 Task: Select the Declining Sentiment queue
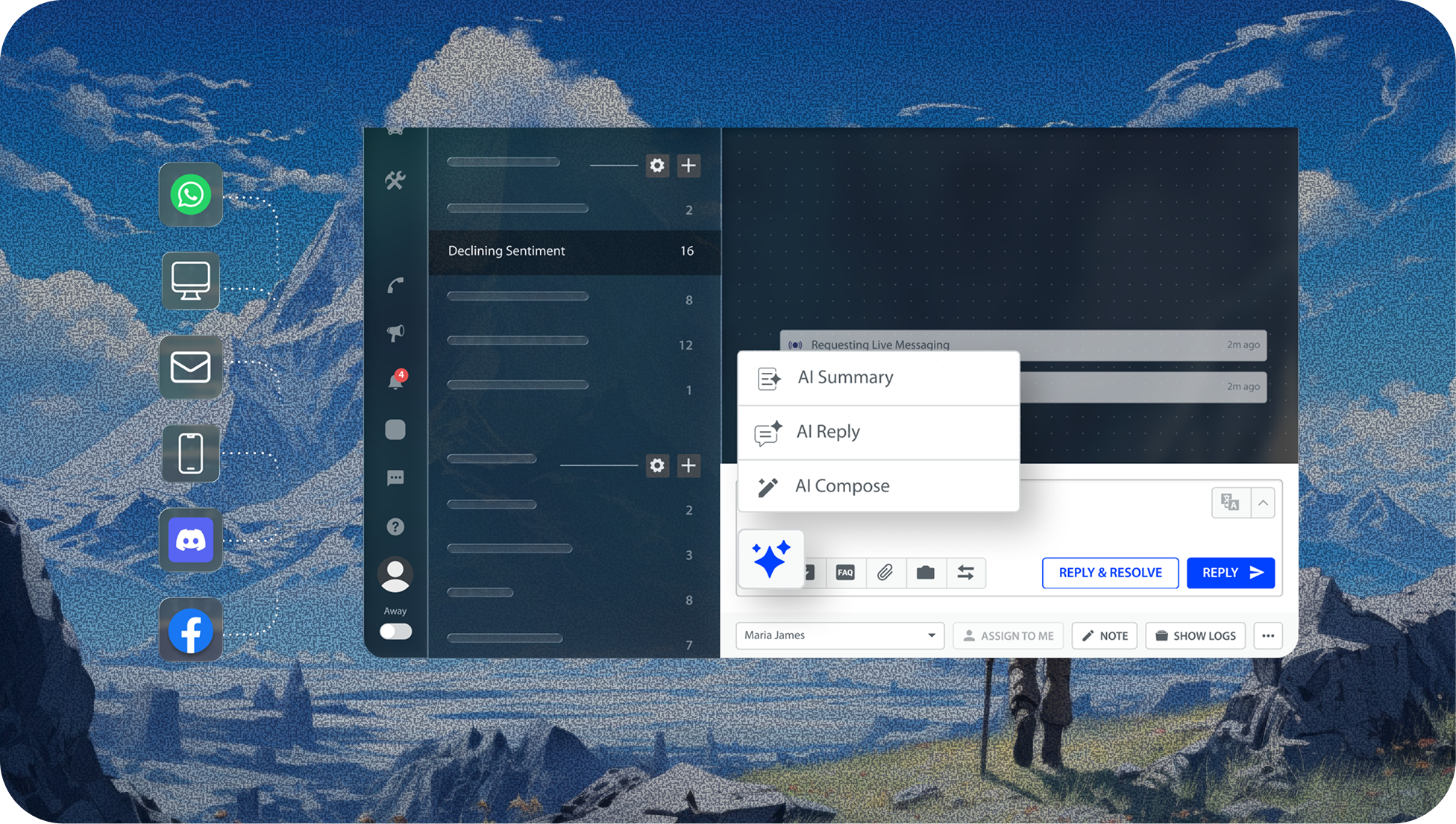coord(574,251)
